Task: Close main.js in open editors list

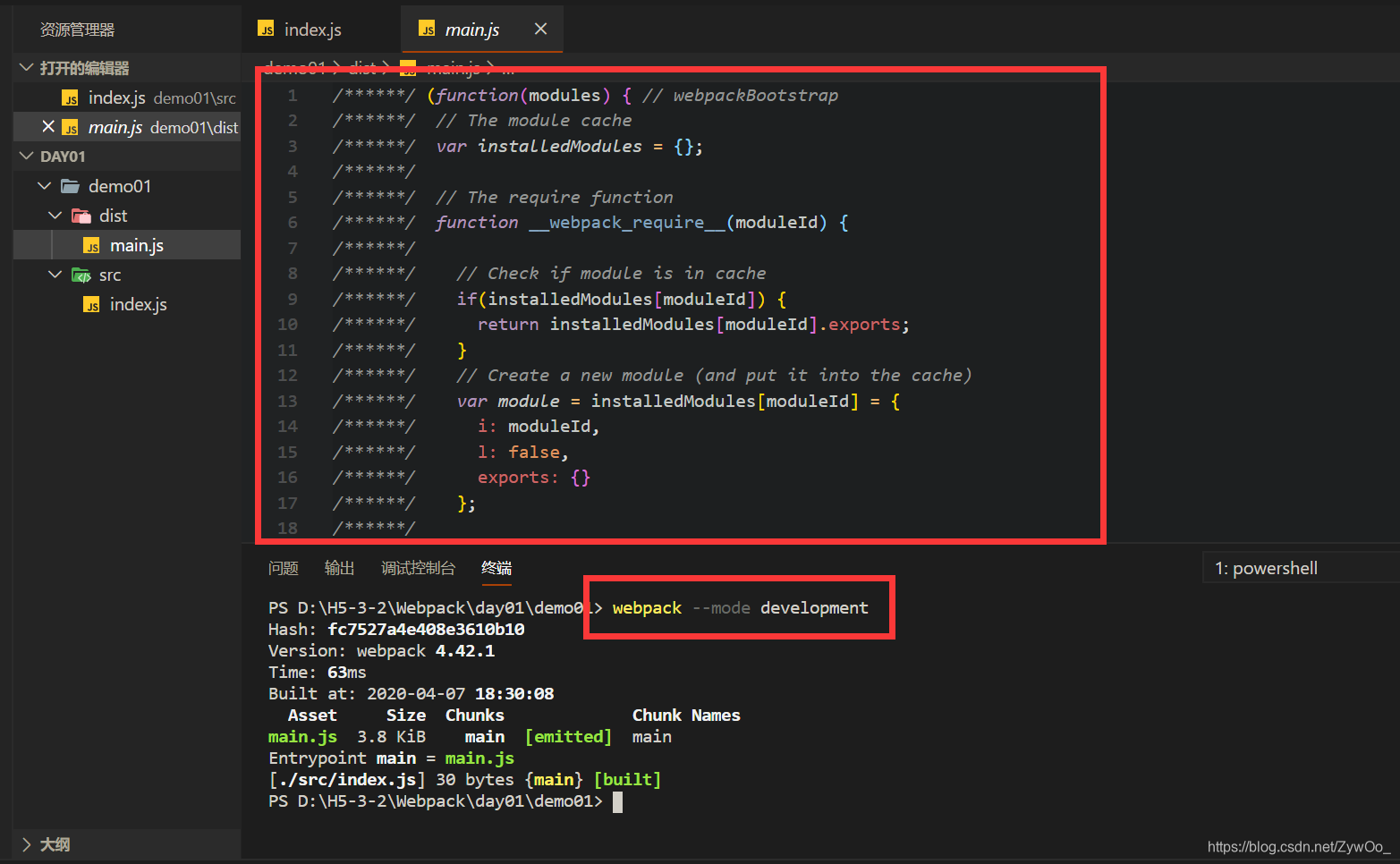Action: pyautogui.click(x=48, y=127)
